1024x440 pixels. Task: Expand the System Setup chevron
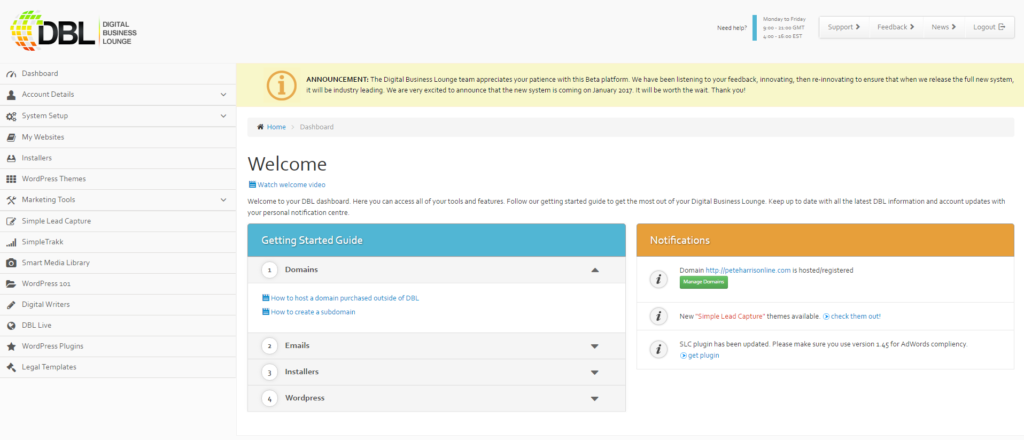[223, 116]
